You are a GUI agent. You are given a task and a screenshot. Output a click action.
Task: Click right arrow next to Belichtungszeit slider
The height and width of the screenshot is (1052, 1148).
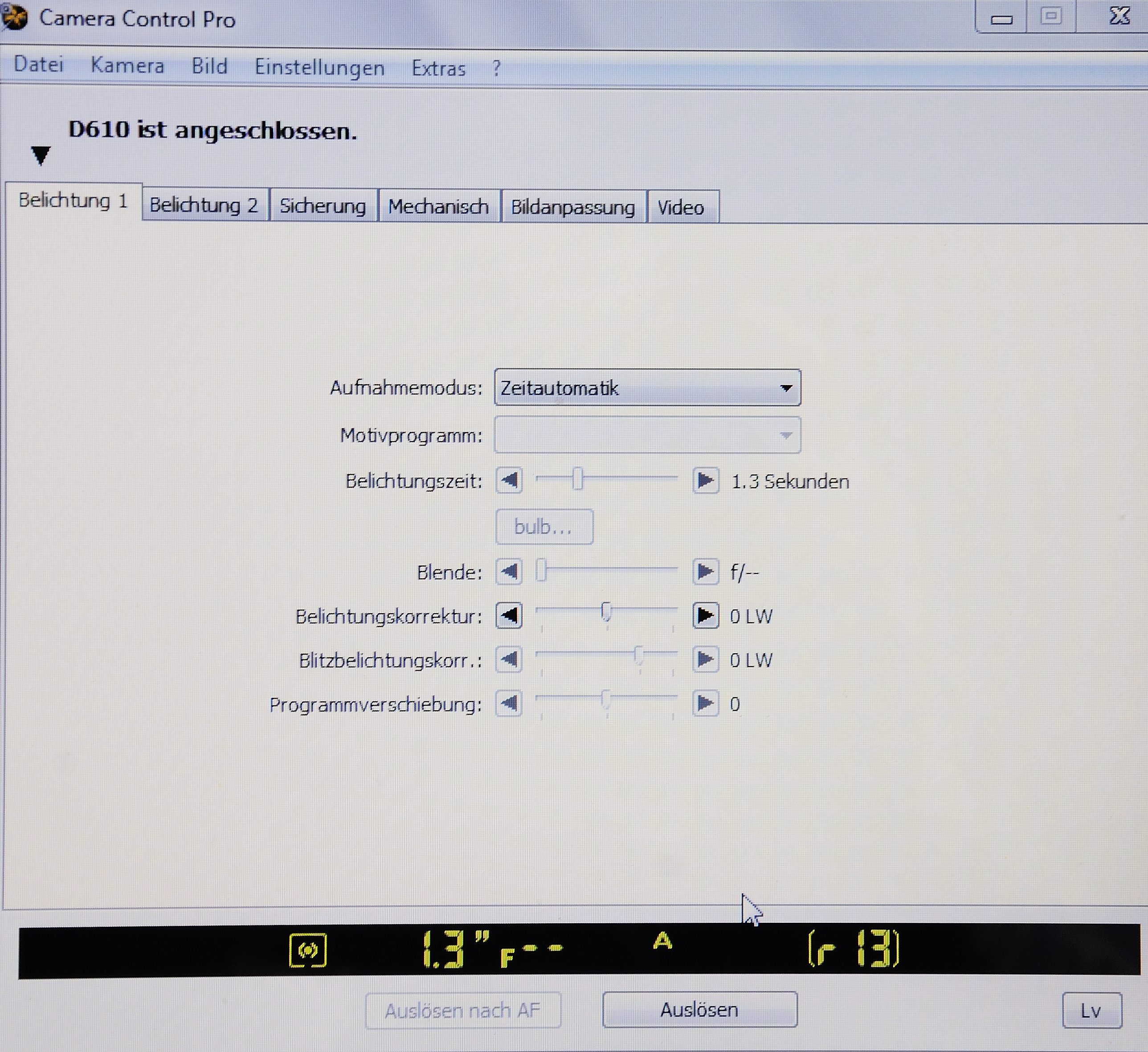[706, 481]
